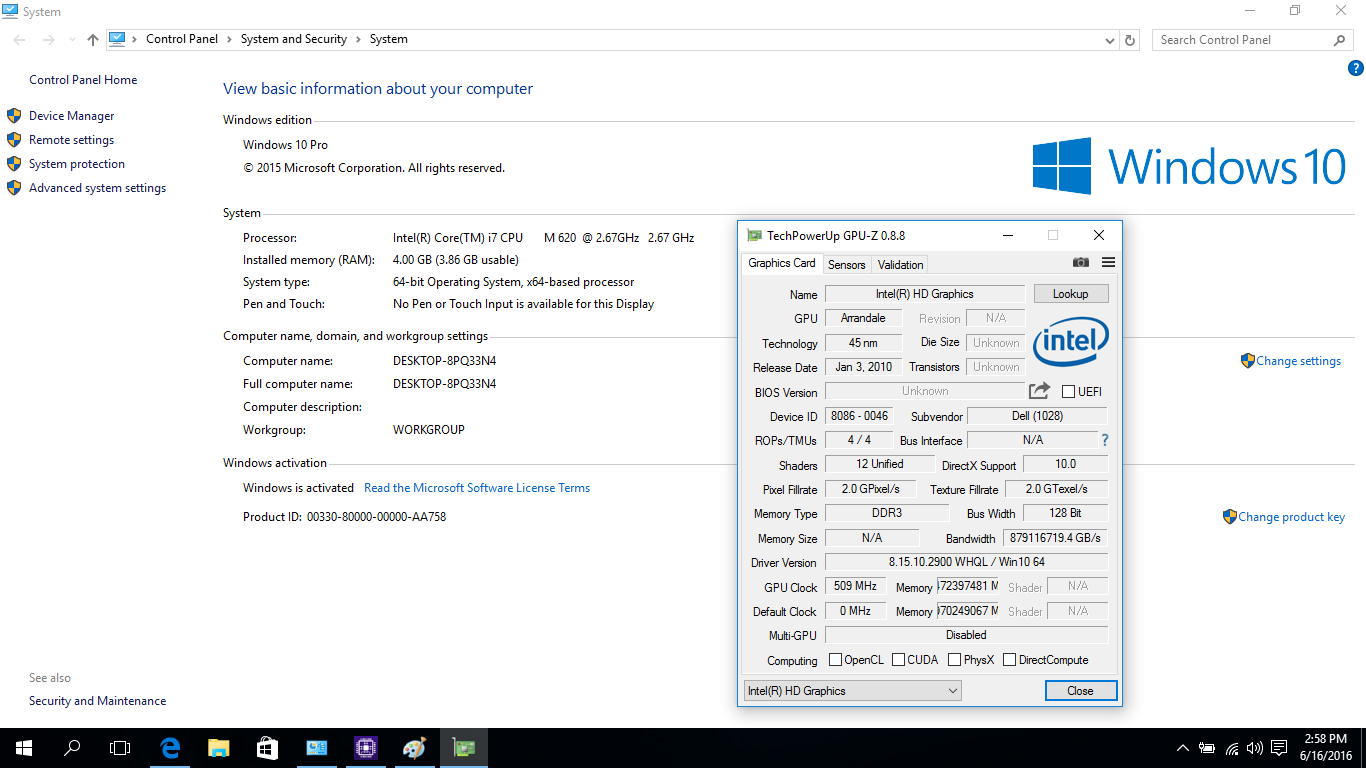Screen dimensions: 1366x768
Task: Click the Device ID value 8086 - 0046
Action: [x=859, y=416]
